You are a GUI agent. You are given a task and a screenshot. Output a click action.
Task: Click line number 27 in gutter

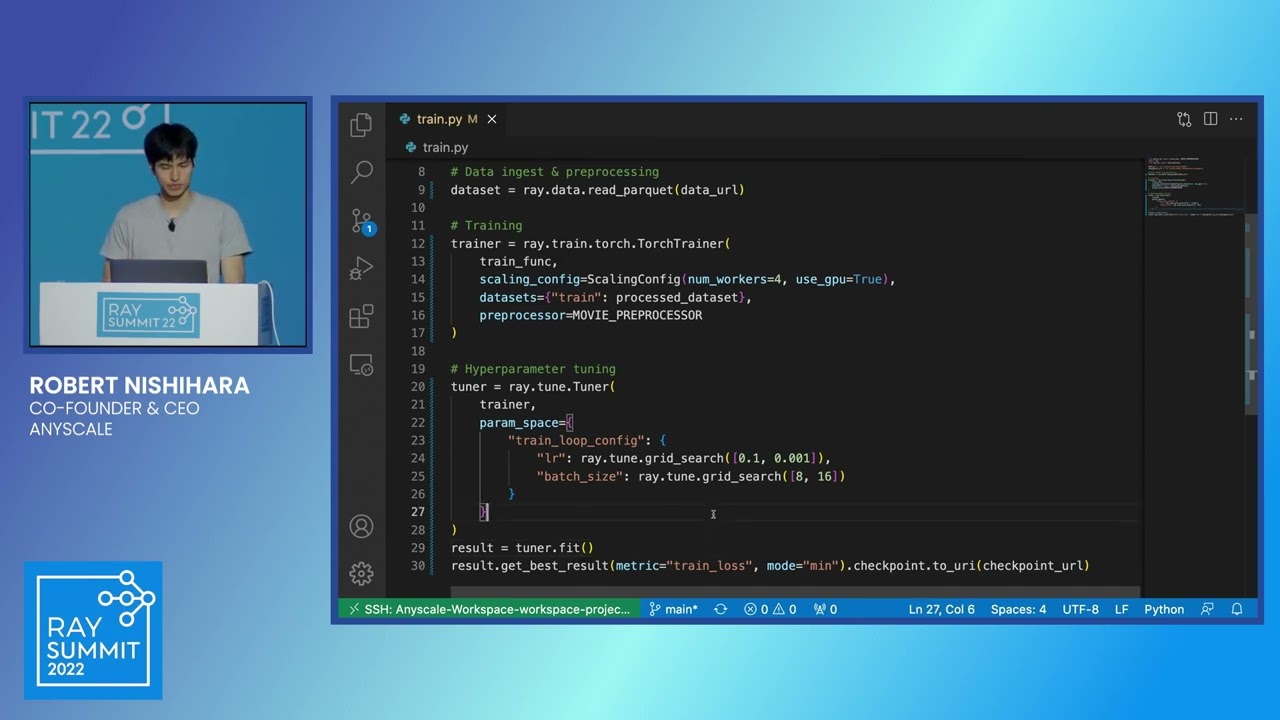[418, 512]
